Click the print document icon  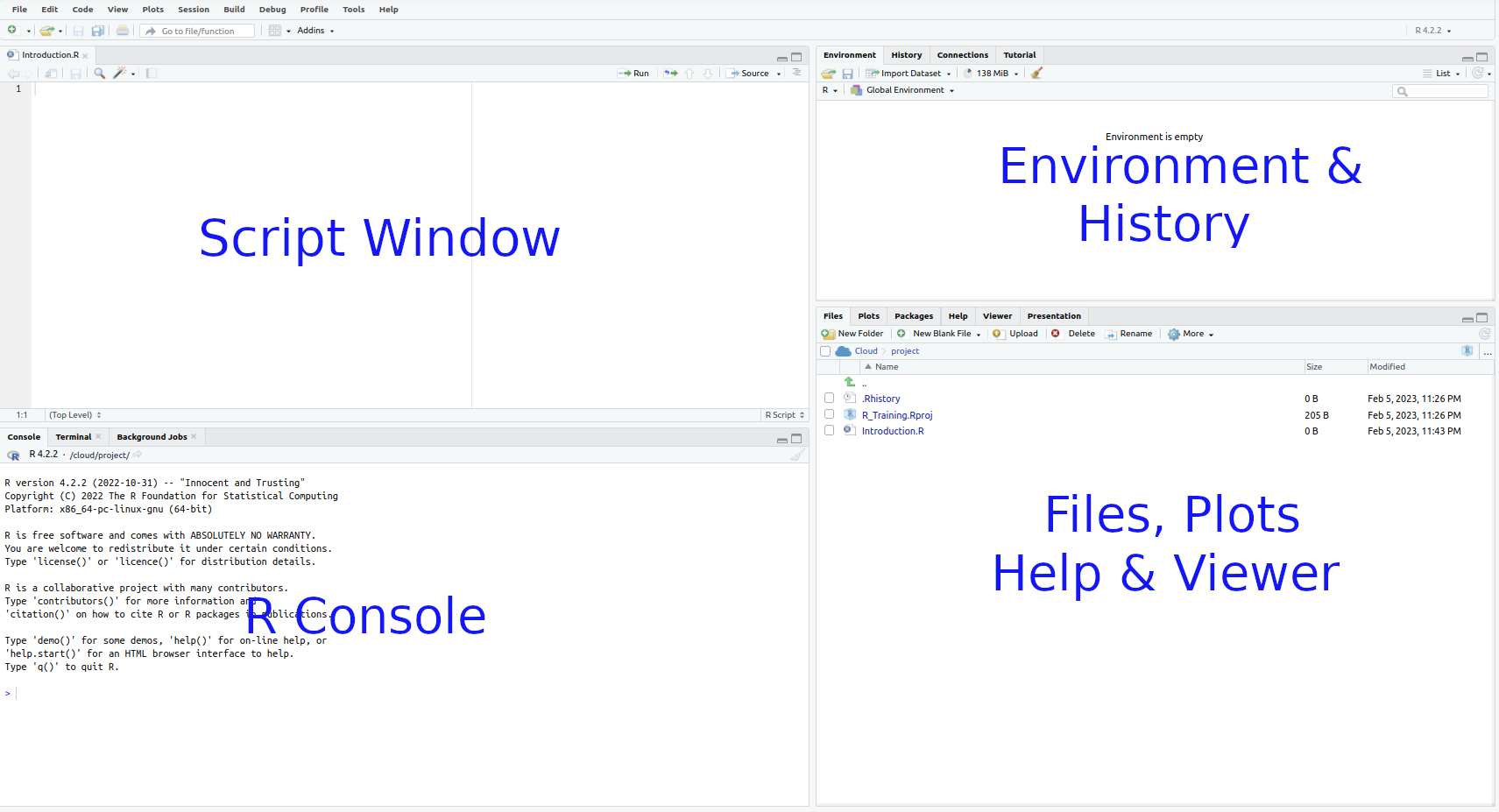[x=123, y=31]
